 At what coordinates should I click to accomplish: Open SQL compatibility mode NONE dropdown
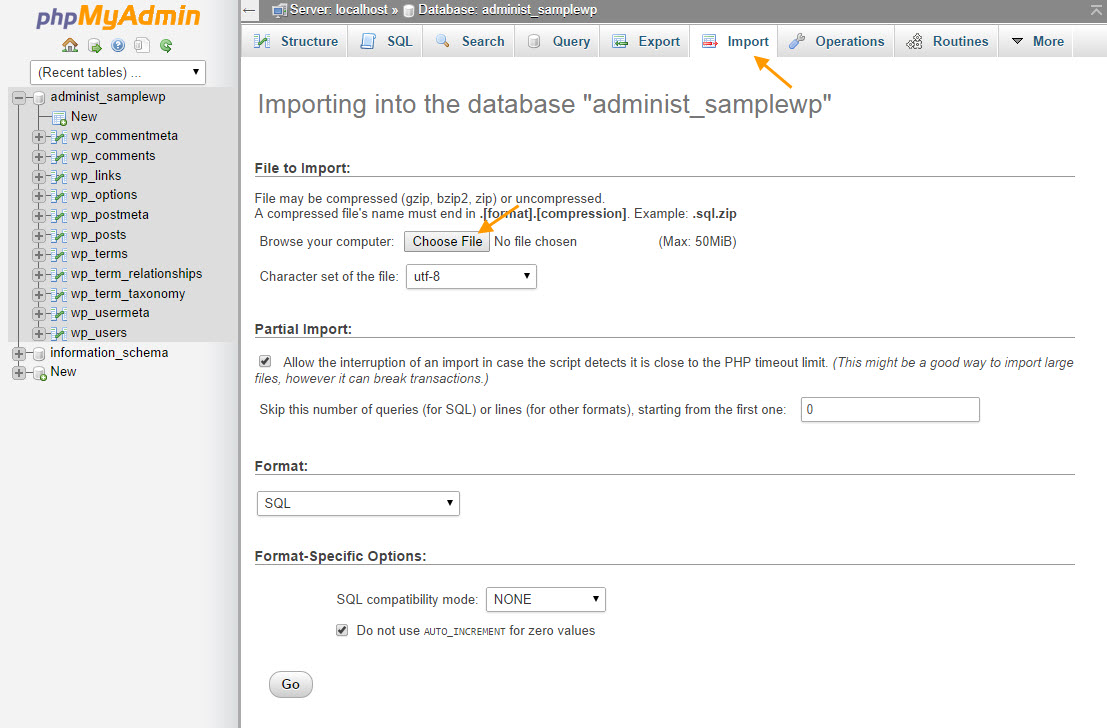point(546,599)
